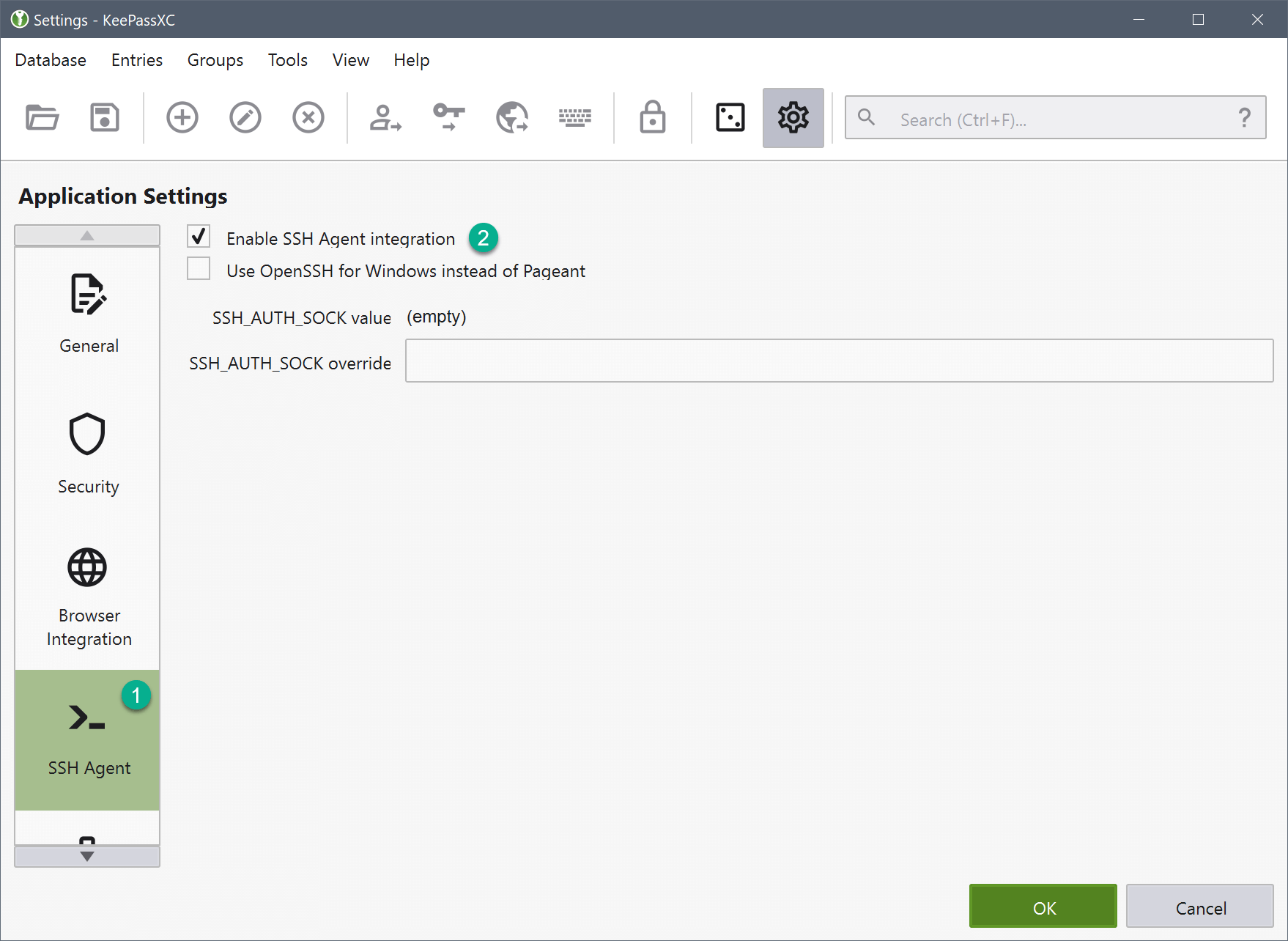Click the Copy URL globe icon

coord(512,117)
